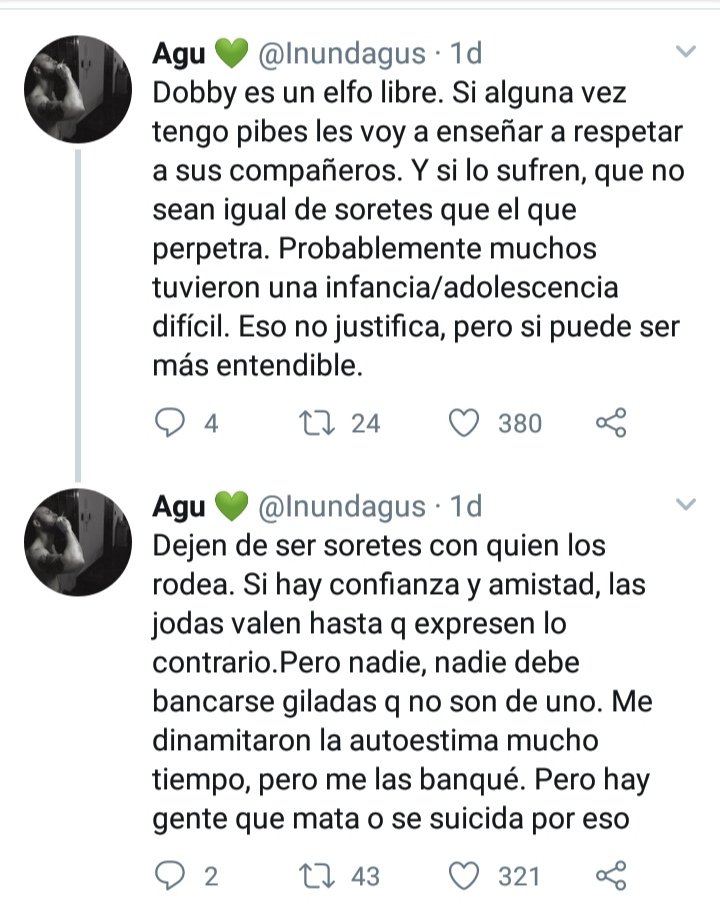Reply to the tweet with 2 replies

(172, 877)
